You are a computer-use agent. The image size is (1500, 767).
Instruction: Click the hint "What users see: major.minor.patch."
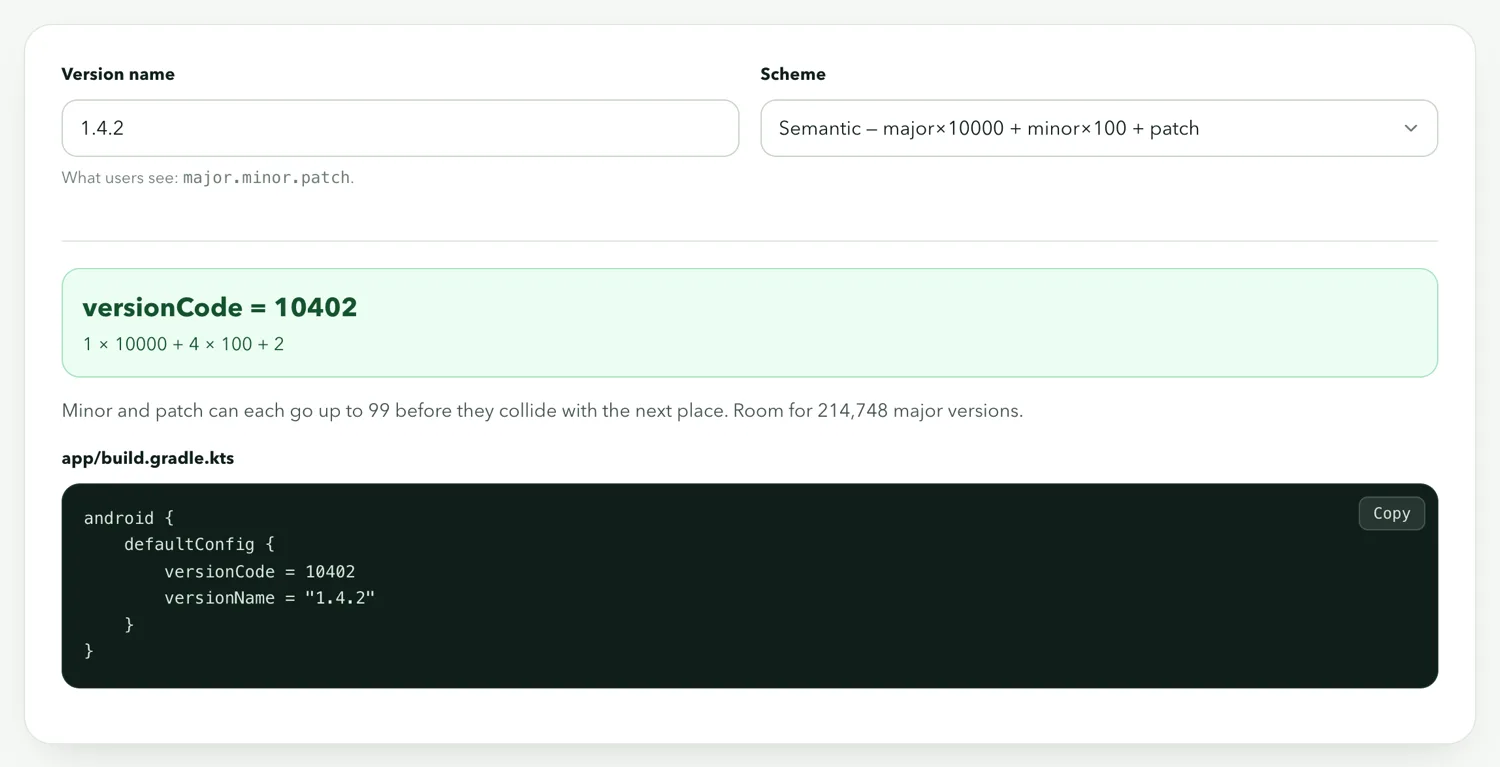208,177
